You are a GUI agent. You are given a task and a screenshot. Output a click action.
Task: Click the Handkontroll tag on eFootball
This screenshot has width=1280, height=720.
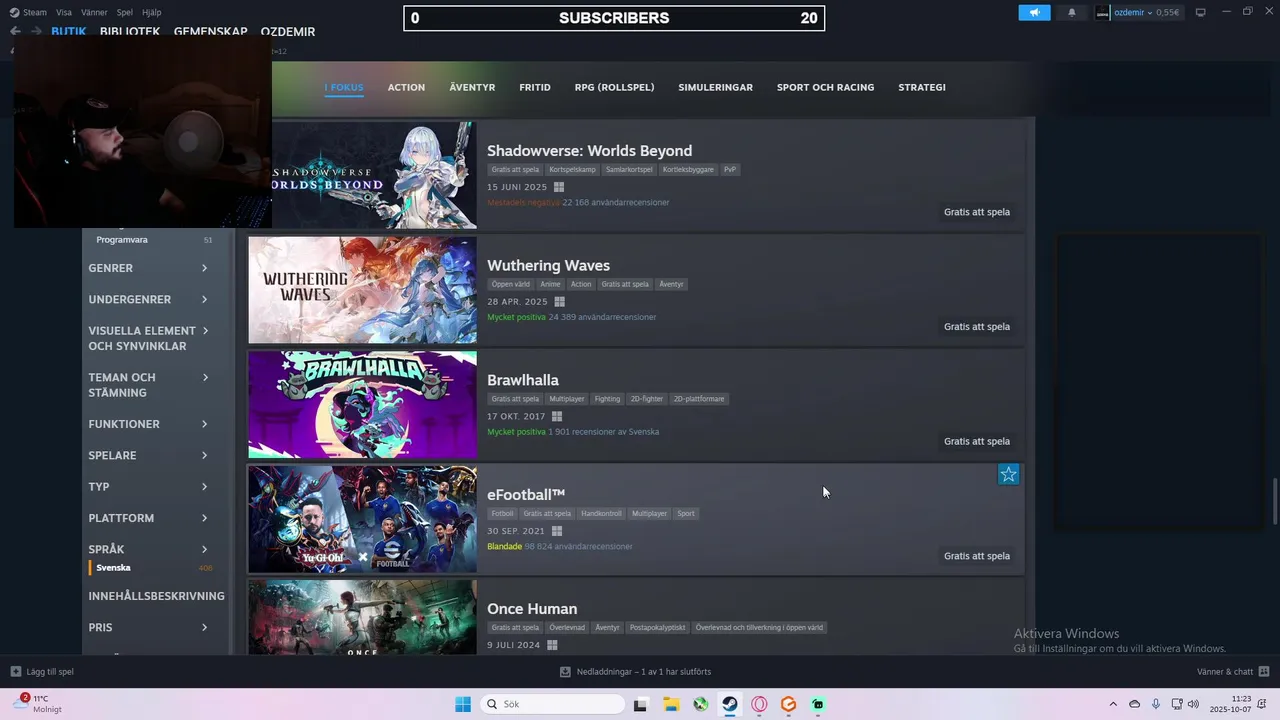pos(601,514)
